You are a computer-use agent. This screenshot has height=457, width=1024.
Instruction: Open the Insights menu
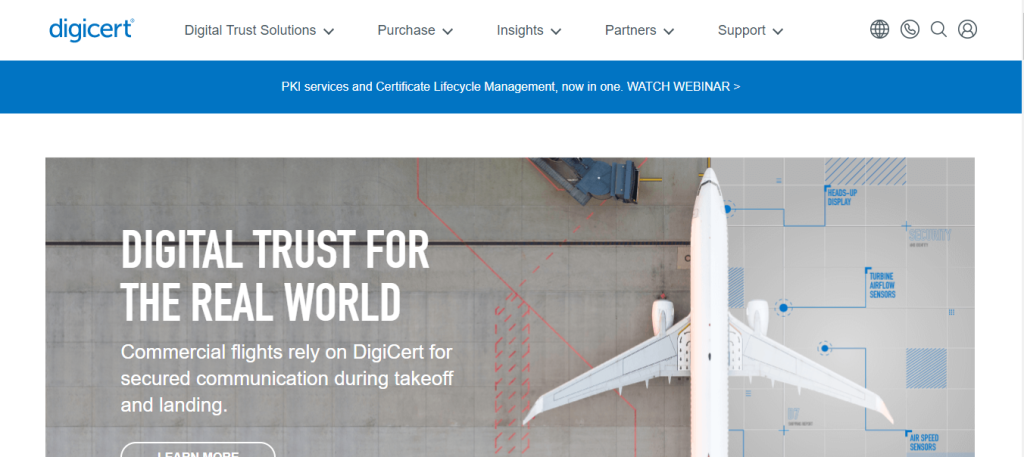(529, 30)
